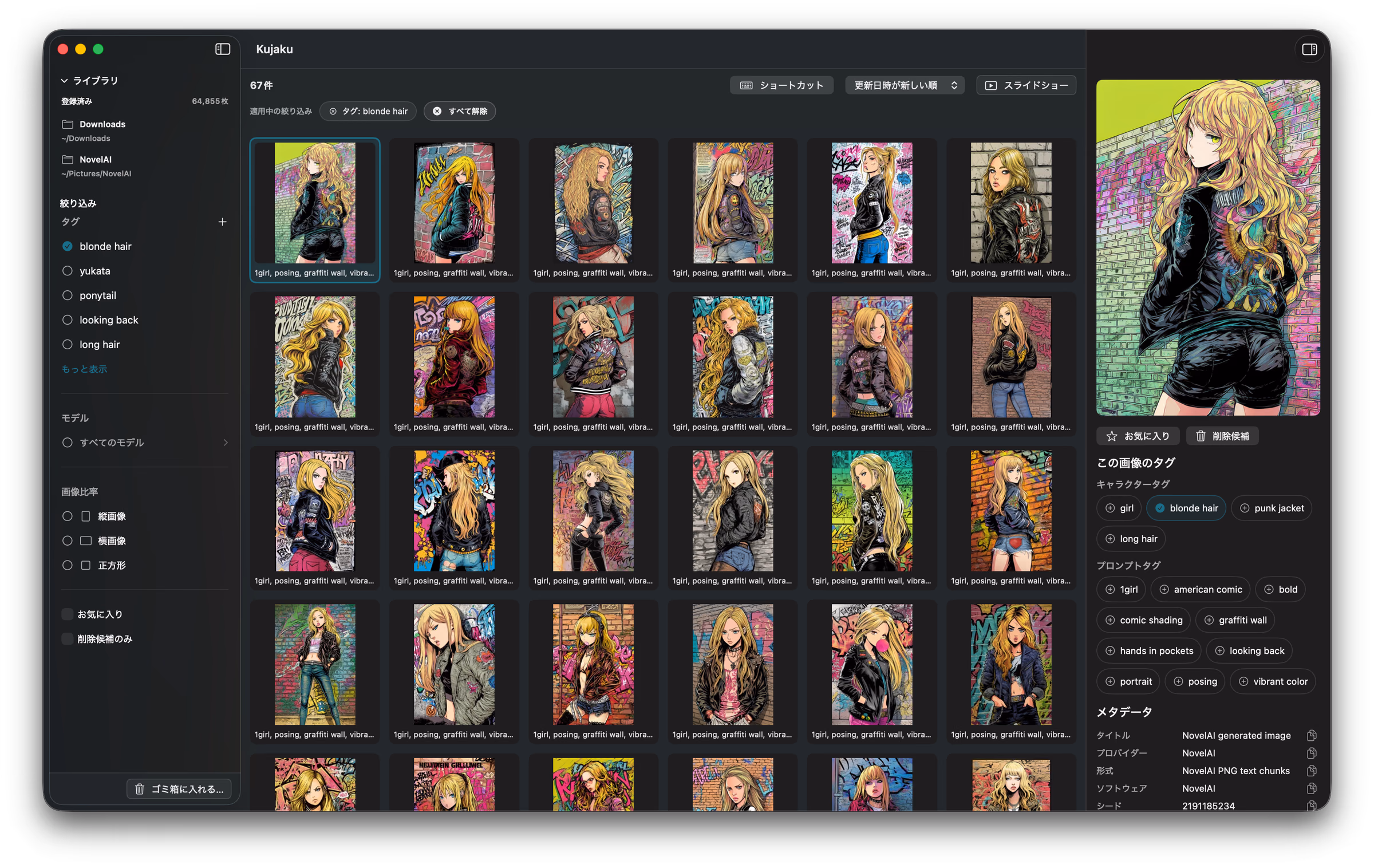1374x868 pixels.
Task: Select the 縦画像 aspect ratio option
Action: [x=68, y=516]
